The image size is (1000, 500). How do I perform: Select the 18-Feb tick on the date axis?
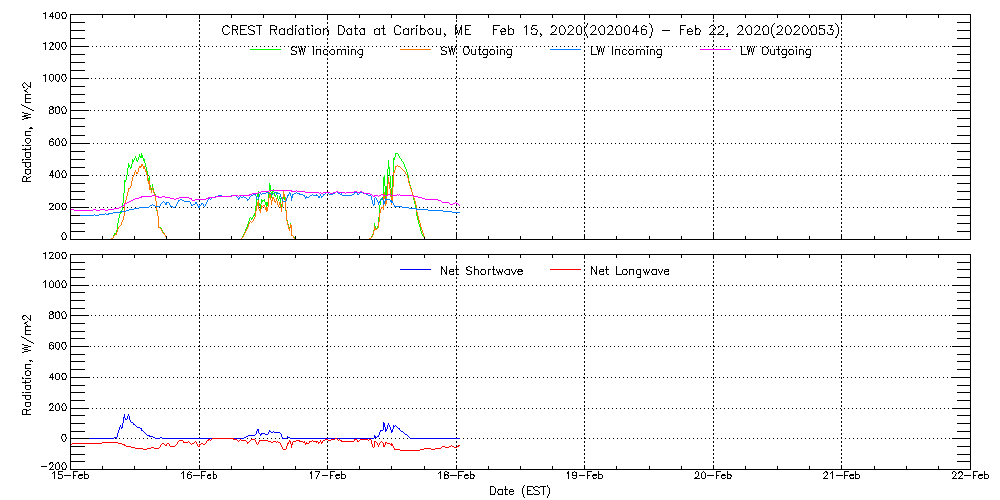[456, 477]
